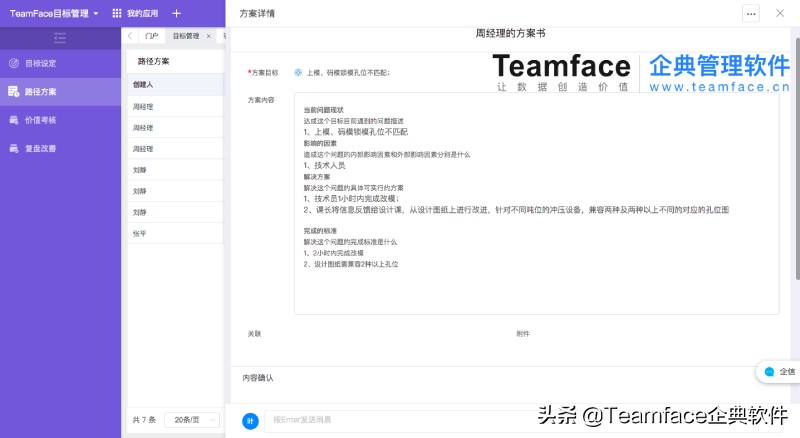Screen dimensions: 800x438
Task: Open the 20条/页 page size dropdown
Action: [x=192, y=420]
